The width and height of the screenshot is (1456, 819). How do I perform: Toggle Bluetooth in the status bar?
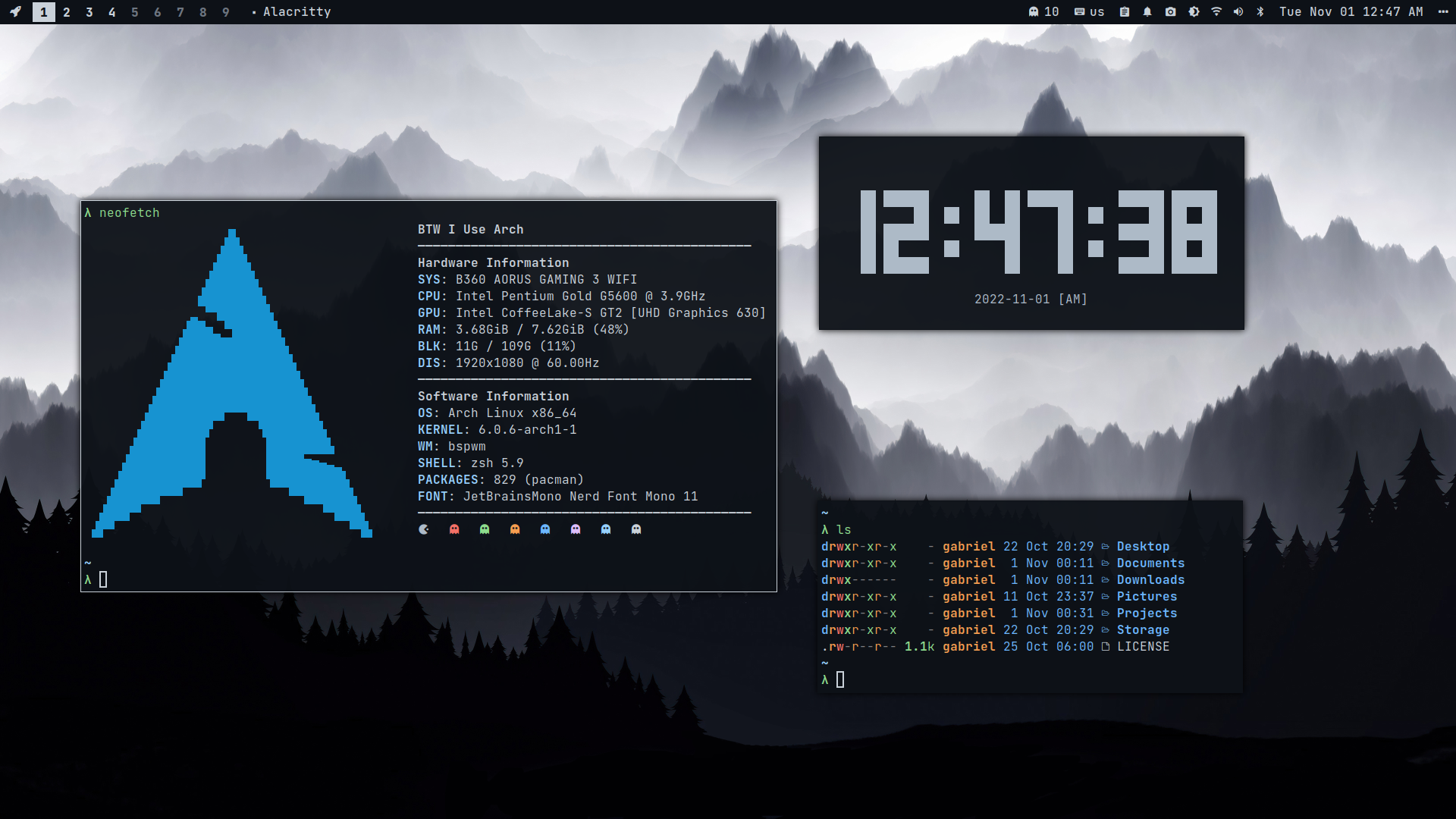click(1260, 11)
